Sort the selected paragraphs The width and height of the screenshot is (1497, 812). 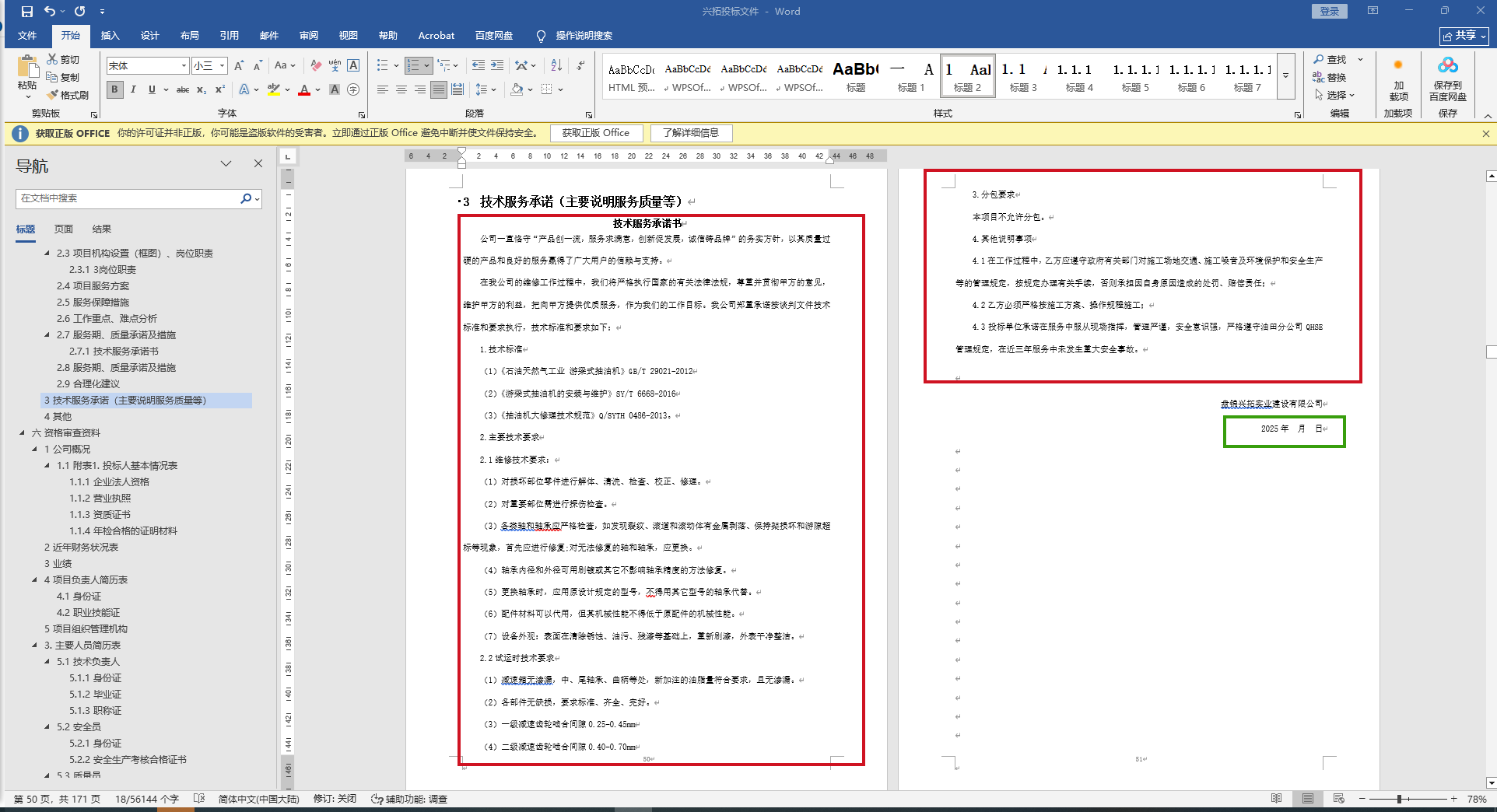click(x=556, y=66)
